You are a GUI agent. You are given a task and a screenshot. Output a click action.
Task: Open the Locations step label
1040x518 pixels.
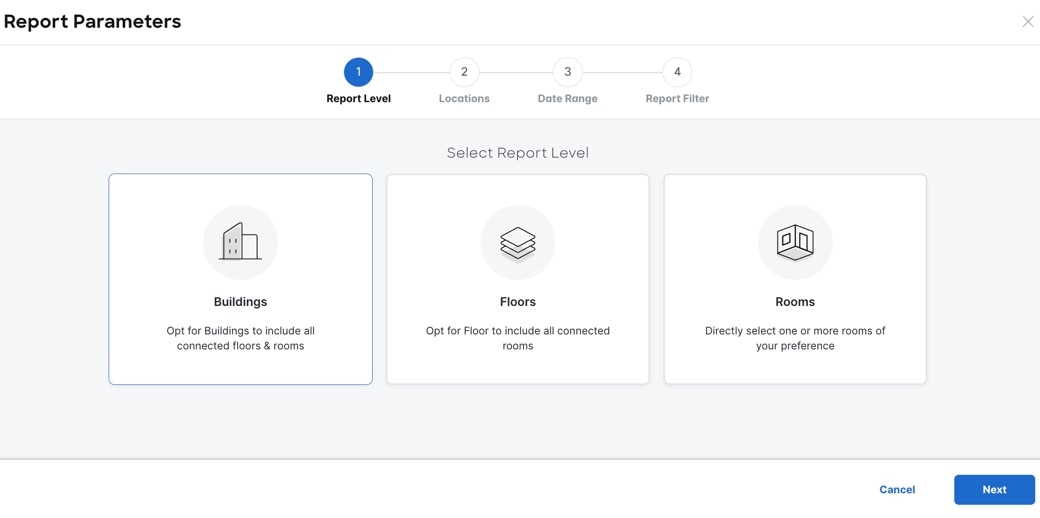(x=464, y=99)
